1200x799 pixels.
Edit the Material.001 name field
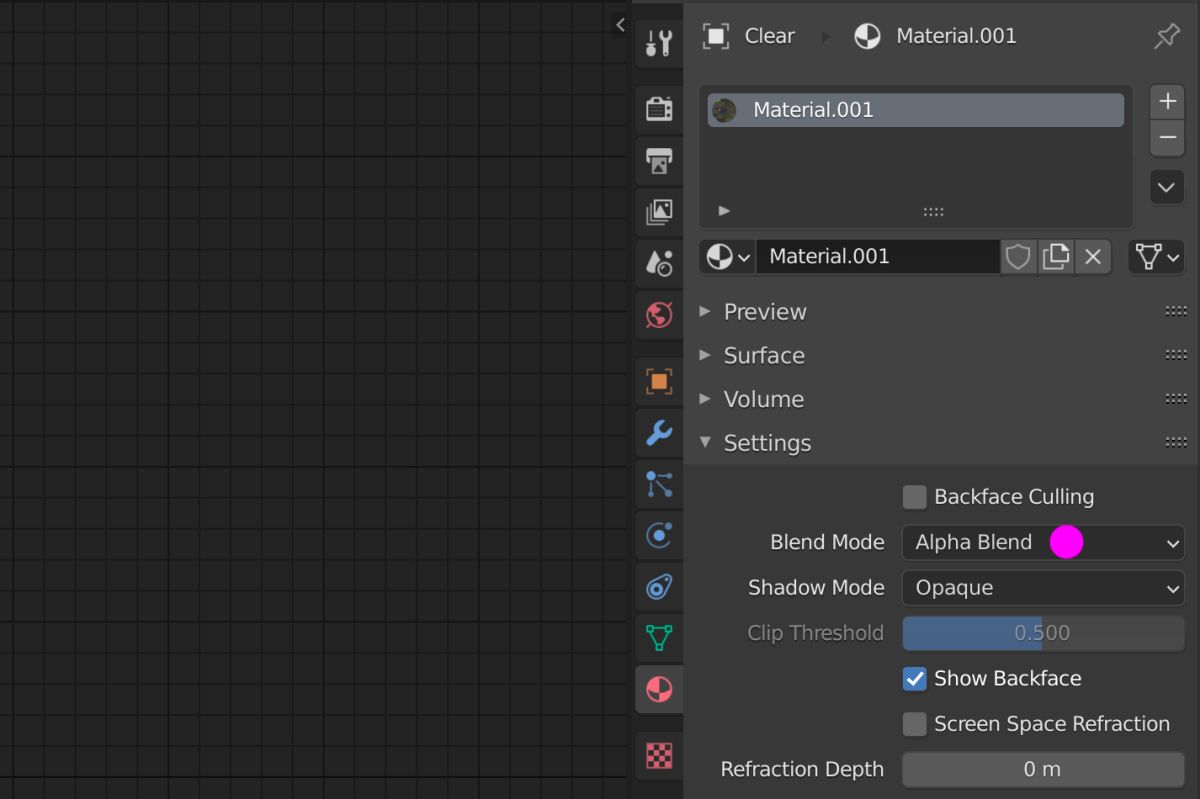tap(877, 257)
